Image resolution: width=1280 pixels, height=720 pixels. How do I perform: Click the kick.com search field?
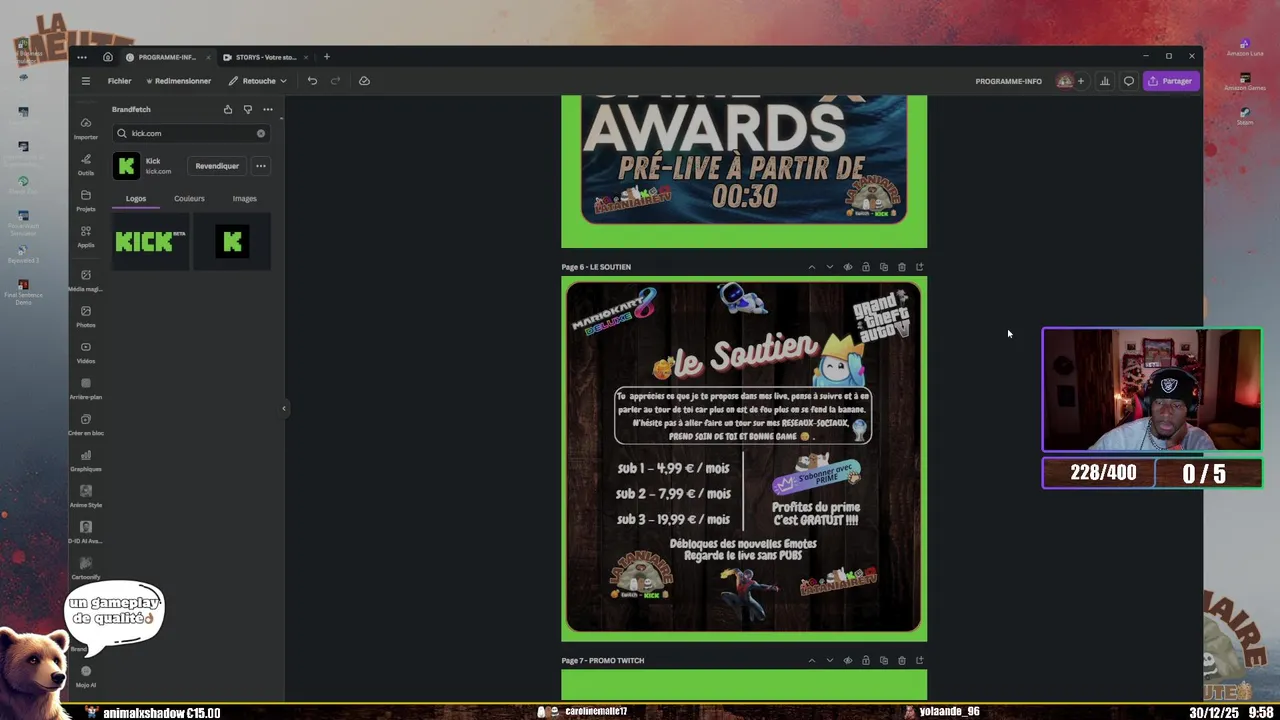tap(190, 133)
